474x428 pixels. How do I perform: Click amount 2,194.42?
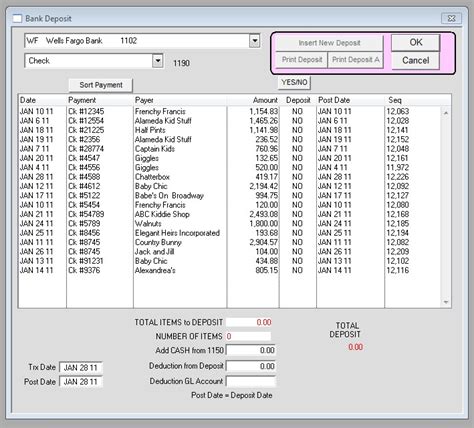point(263,186)
